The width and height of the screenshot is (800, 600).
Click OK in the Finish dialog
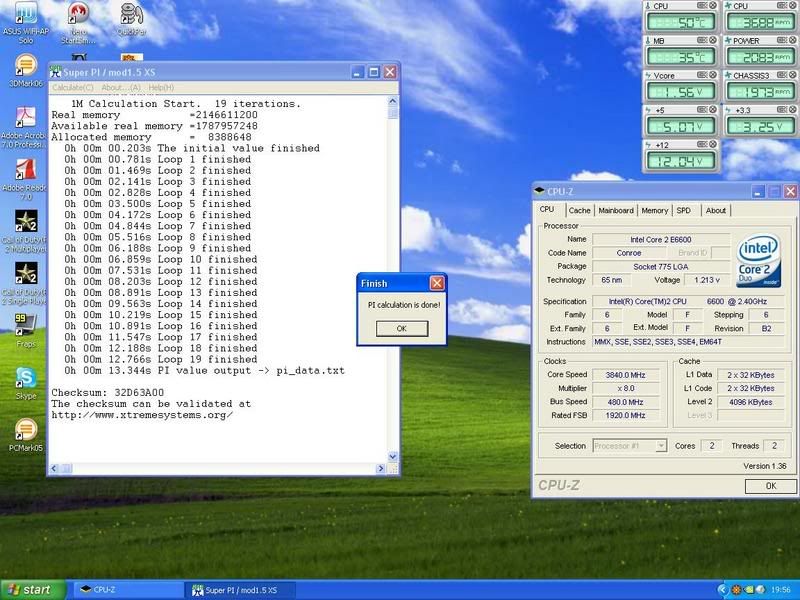402,329
